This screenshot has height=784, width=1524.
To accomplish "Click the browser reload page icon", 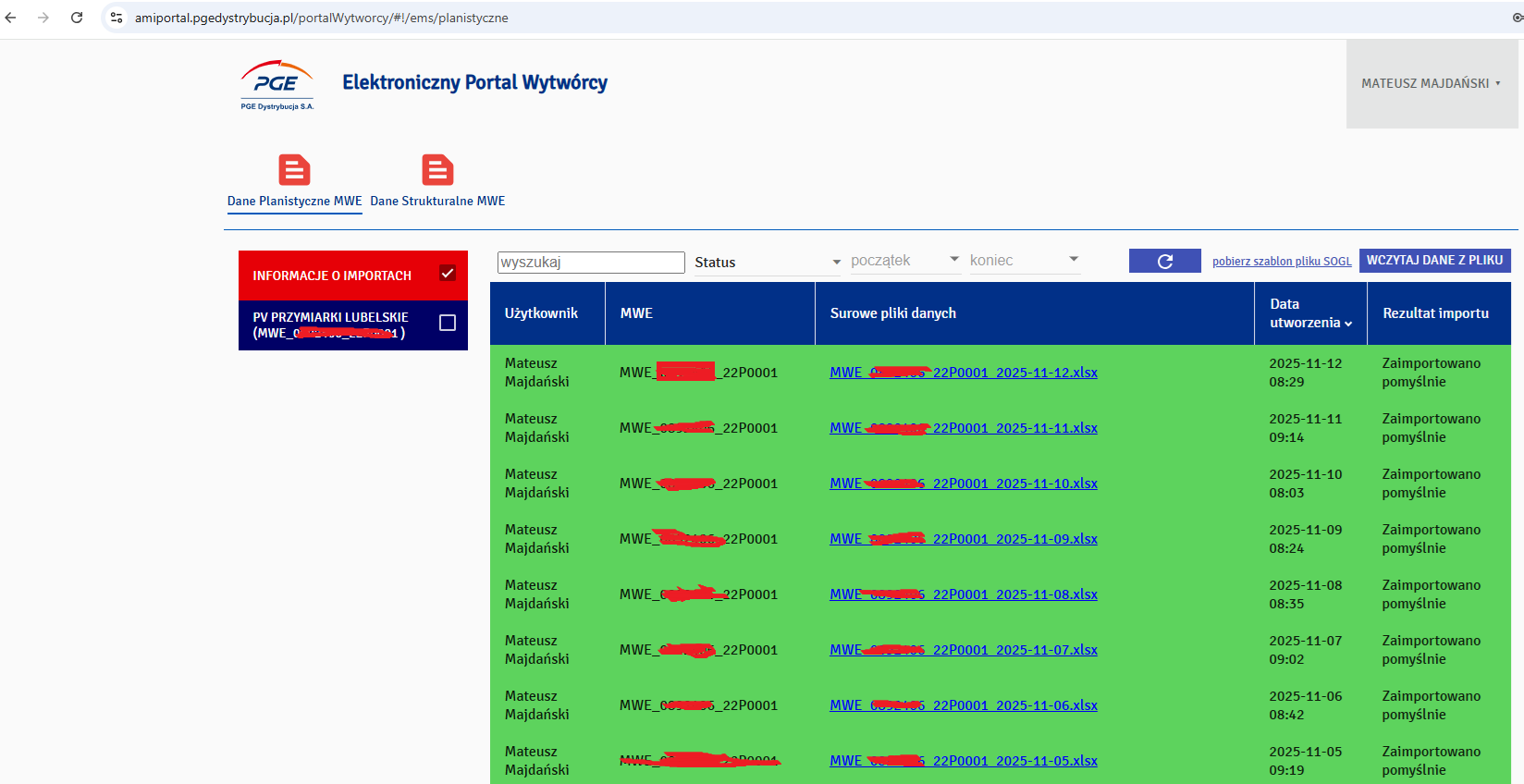I will (x=77, y=18).
